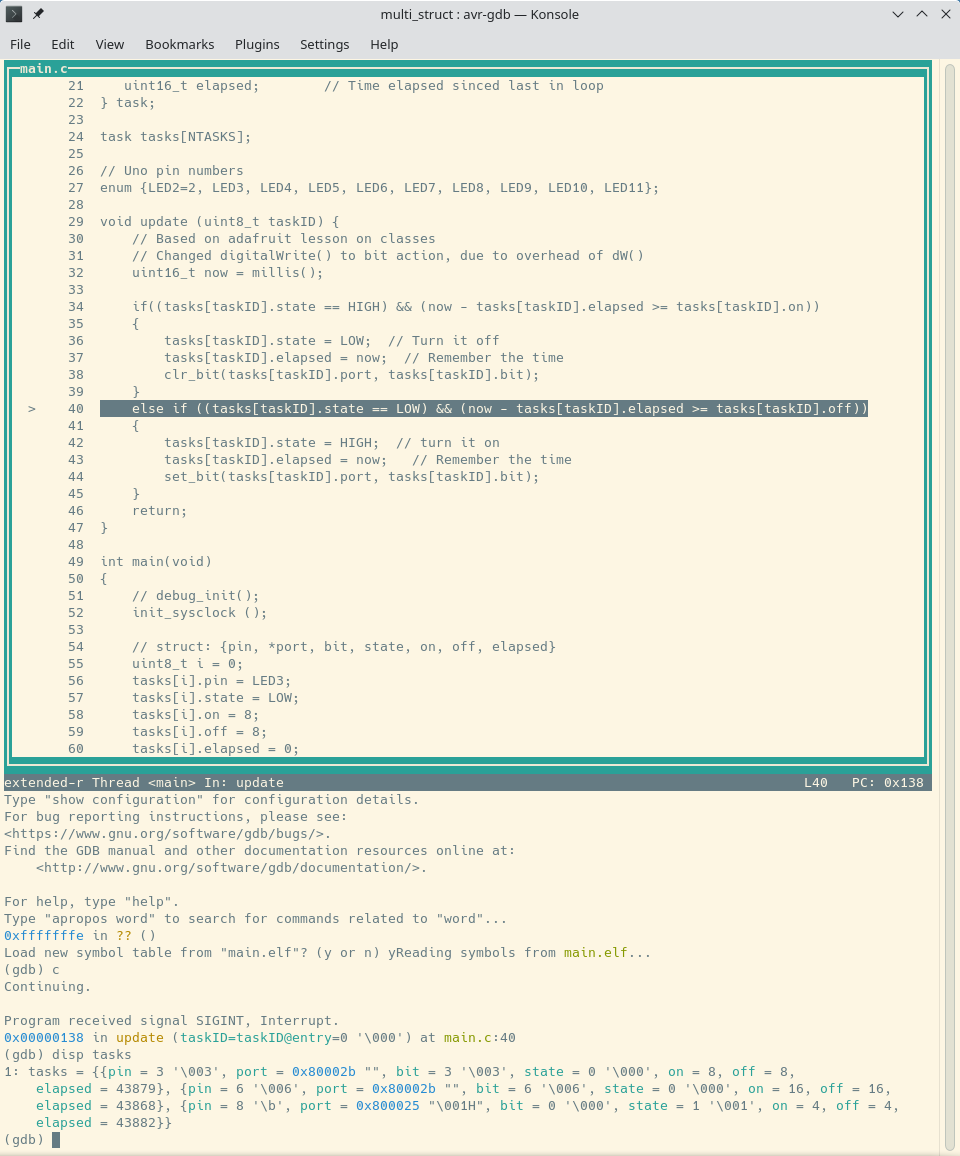Click line 49 'int main(void)'
This screenshot has height=1156, width=960.
tap(156, 561)
